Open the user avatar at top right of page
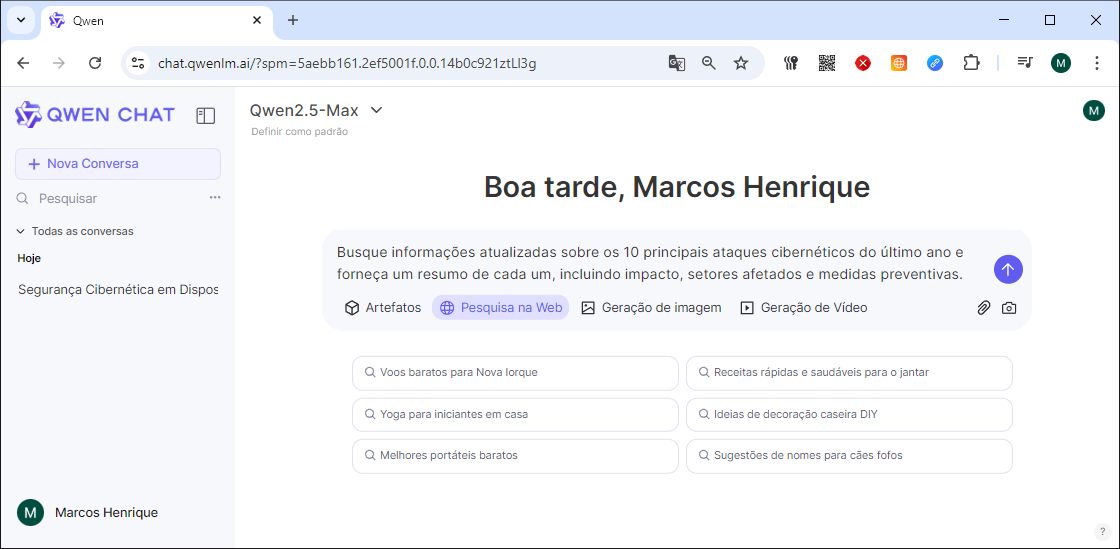1120x549 pixels. coord(1094,110)
